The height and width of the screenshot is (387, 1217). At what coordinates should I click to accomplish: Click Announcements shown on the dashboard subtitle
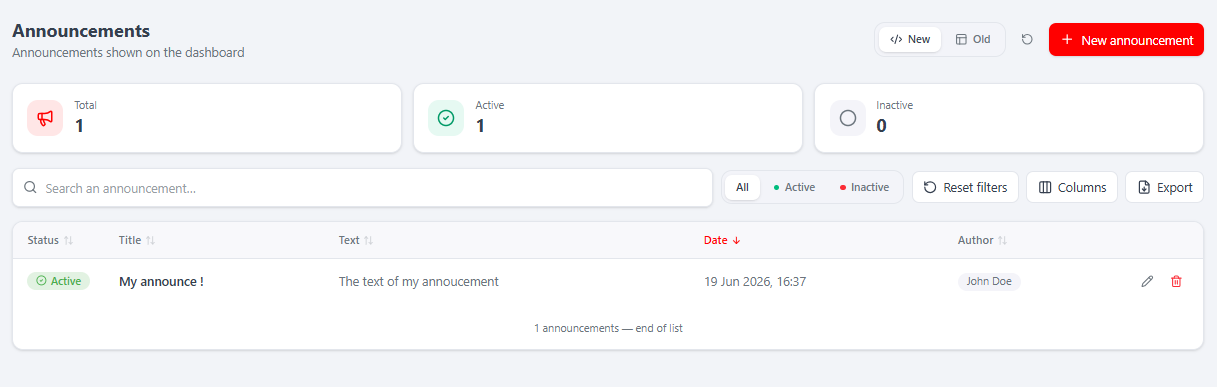[128, 53]
